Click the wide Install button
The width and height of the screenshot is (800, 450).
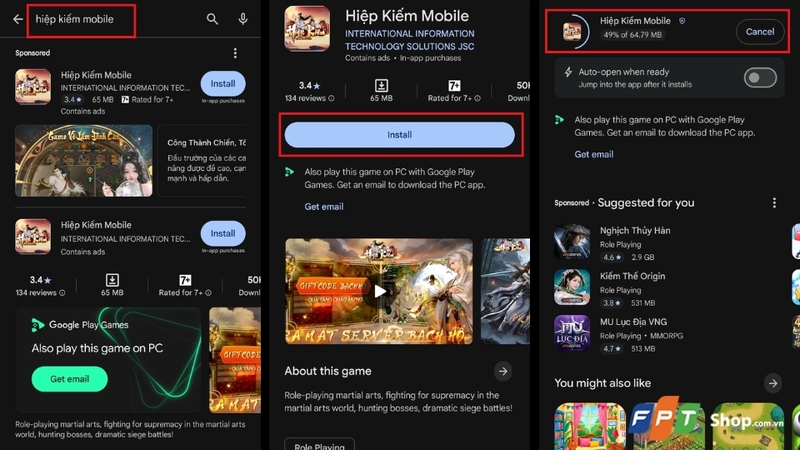click(399, 135)
